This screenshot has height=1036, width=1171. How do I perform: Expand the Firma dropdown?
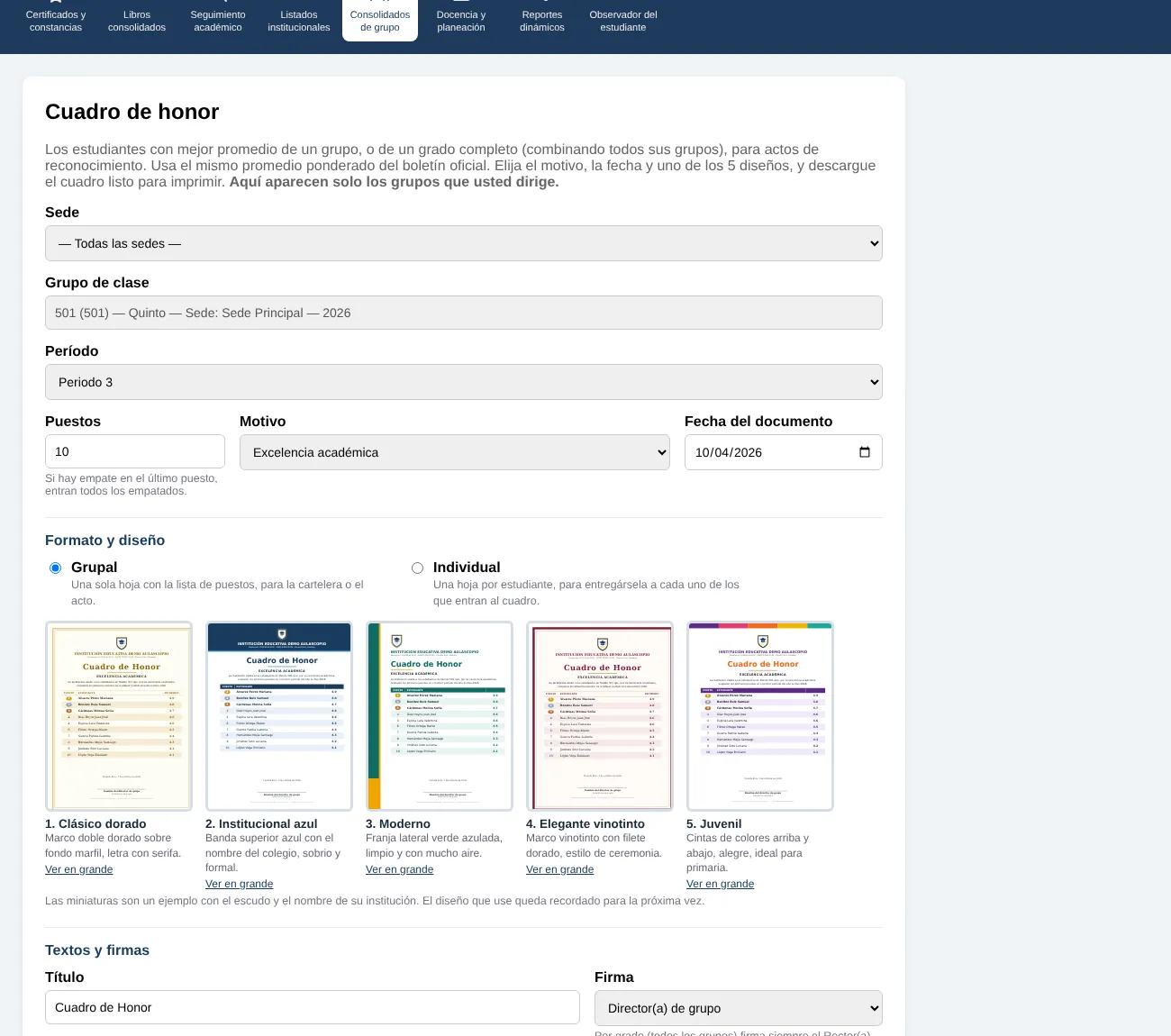739,1008
